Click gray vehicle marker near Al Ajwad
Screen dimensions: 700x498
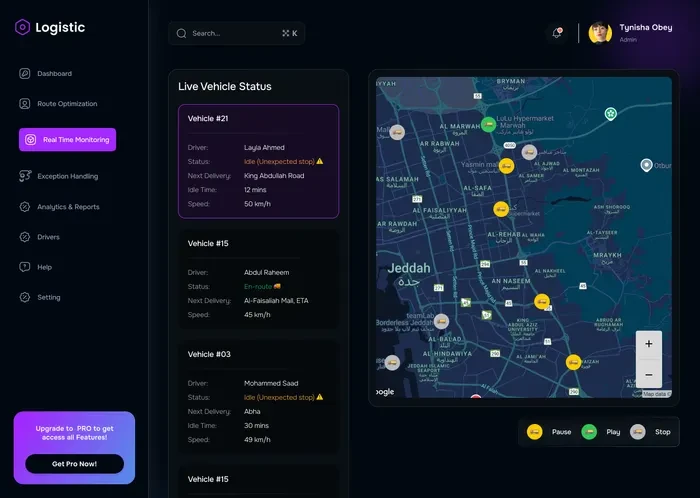point(529,152)
